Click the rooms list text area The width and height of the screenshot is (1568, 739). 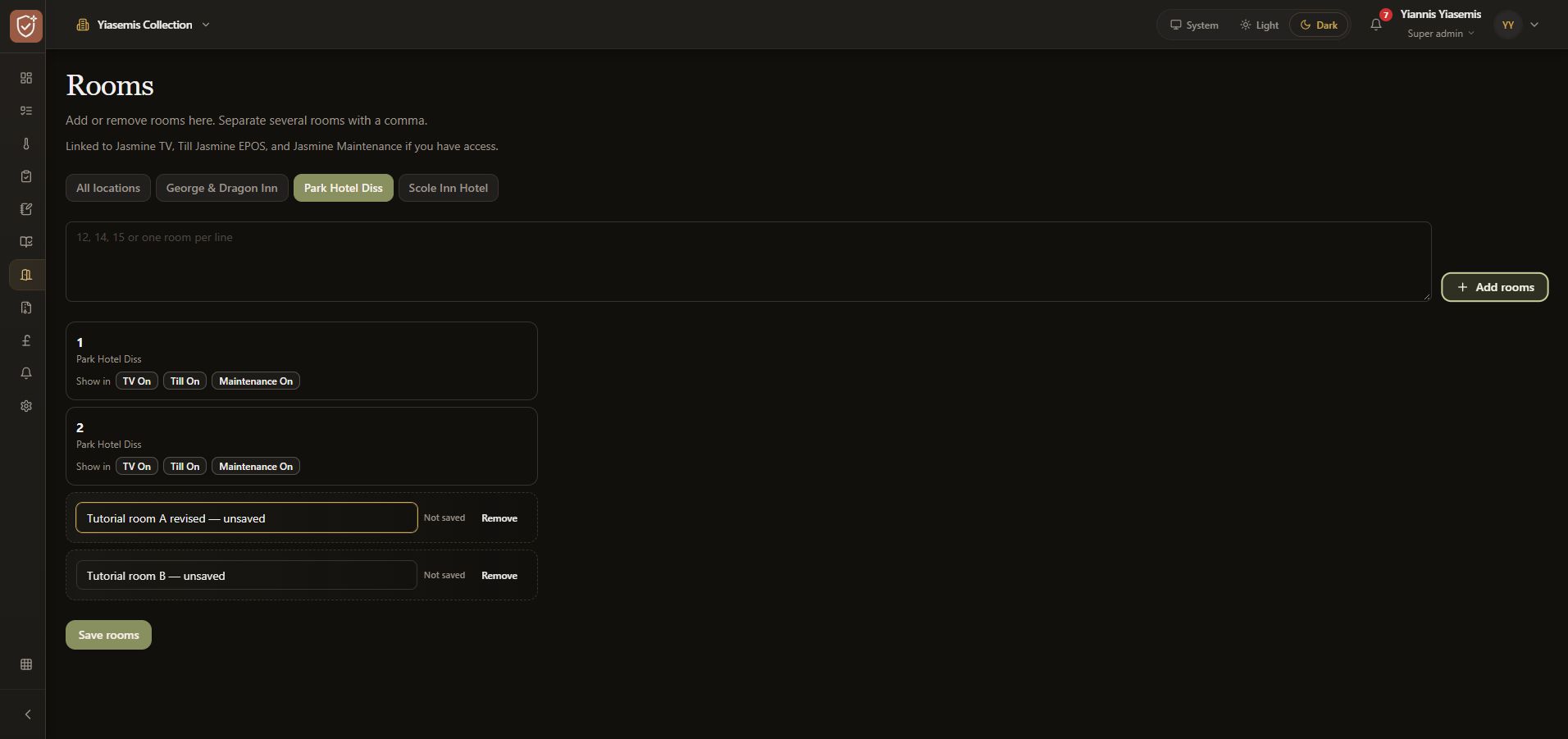click(749, 262)
